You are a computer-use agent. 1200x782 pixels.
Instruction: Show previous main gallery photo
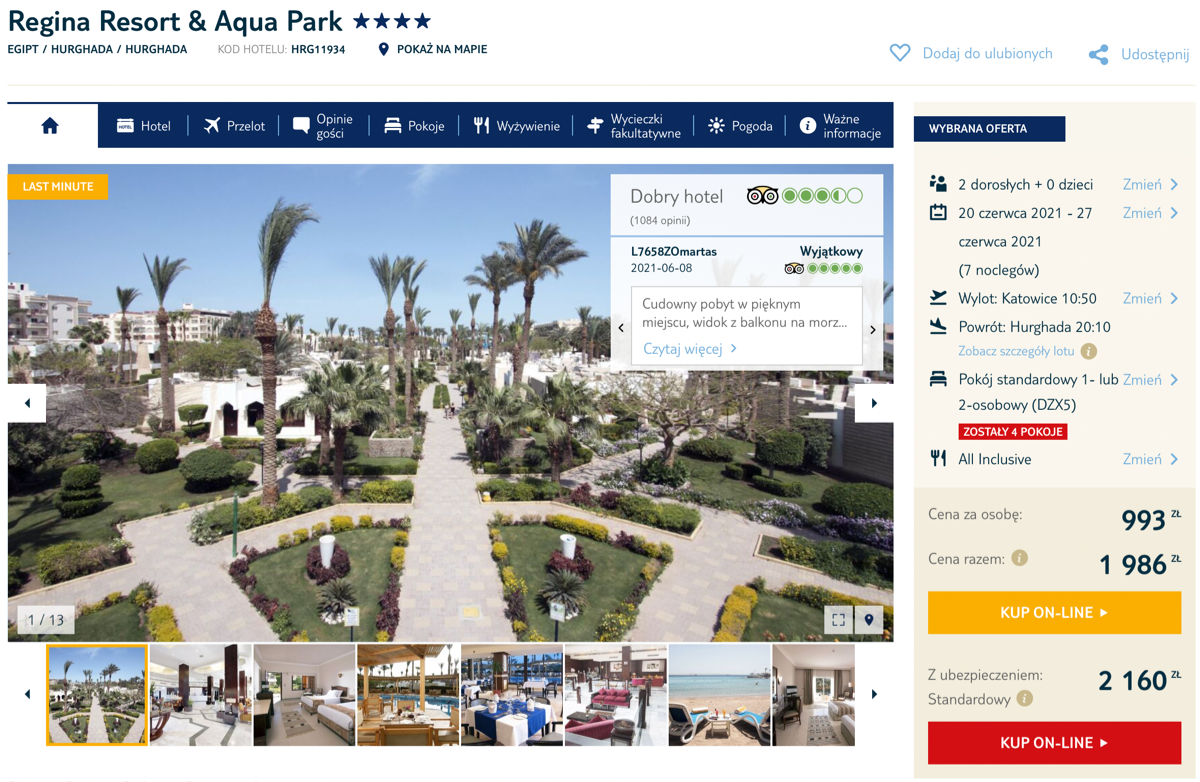[27, 403]
